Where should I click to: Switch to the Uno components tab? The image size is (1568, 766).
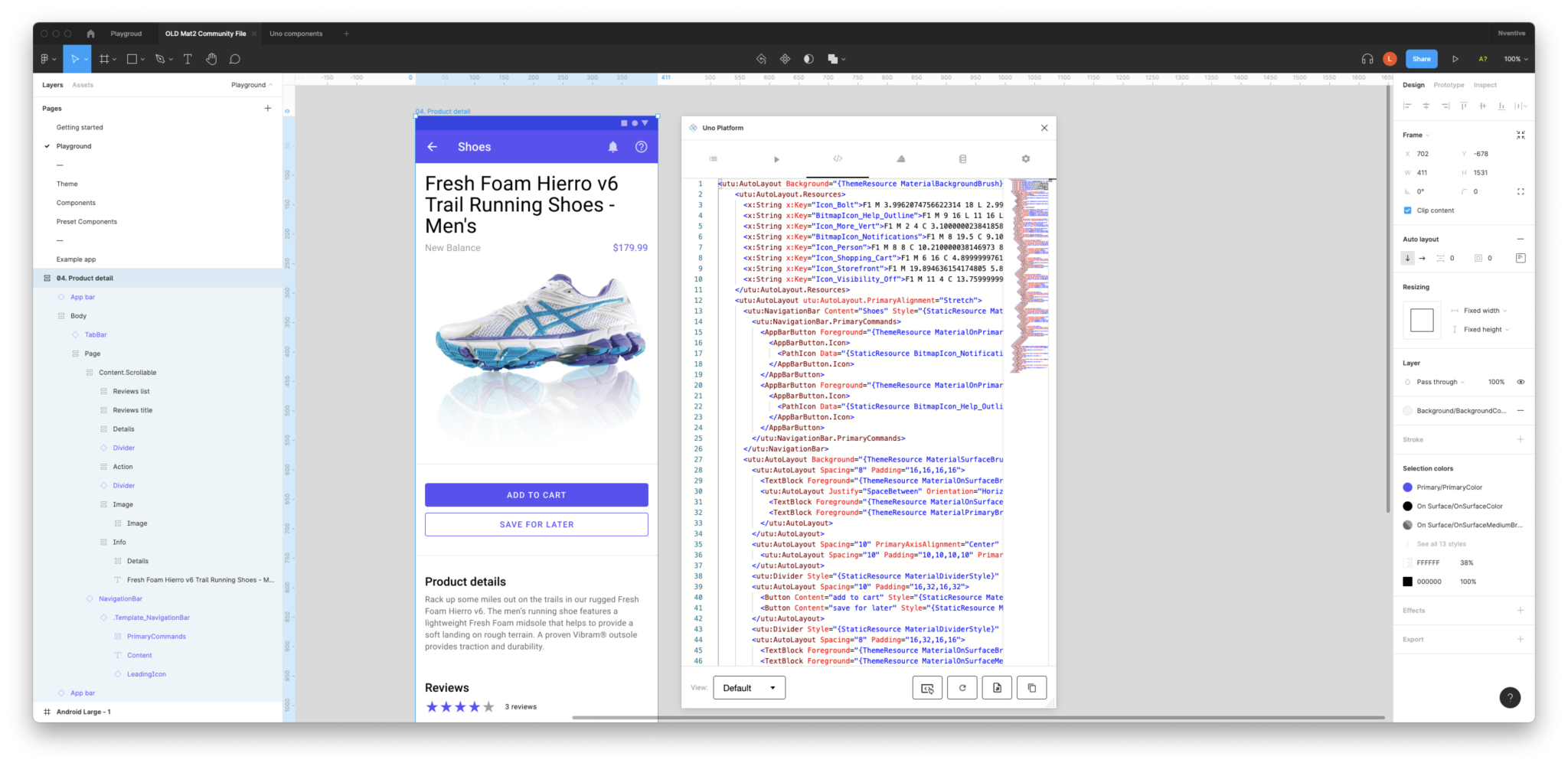click(297, 33)
